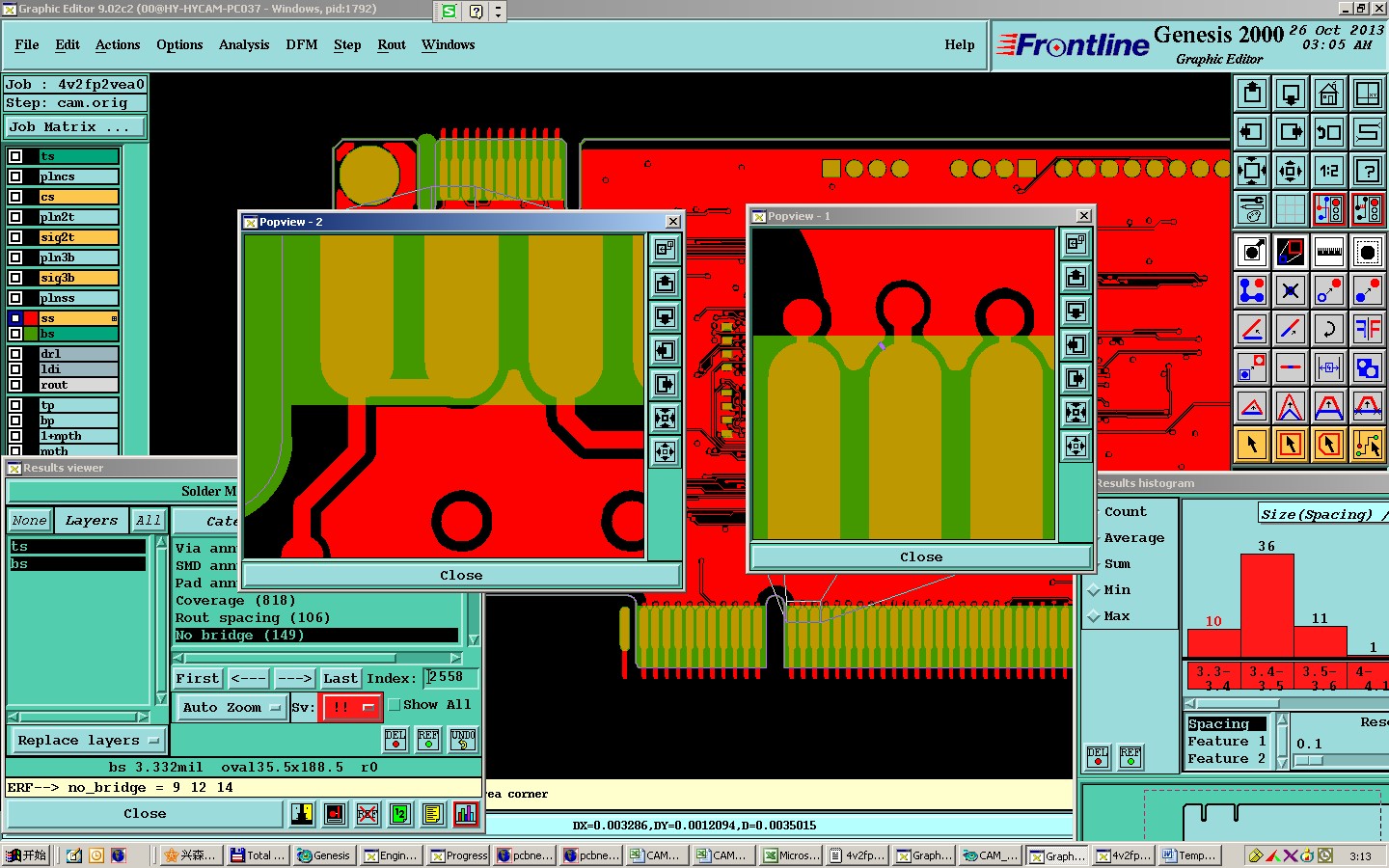Image resolution: width=1389 pixels, height=868 pixels.
Task: Open the File menu
Action: [27, 44]
